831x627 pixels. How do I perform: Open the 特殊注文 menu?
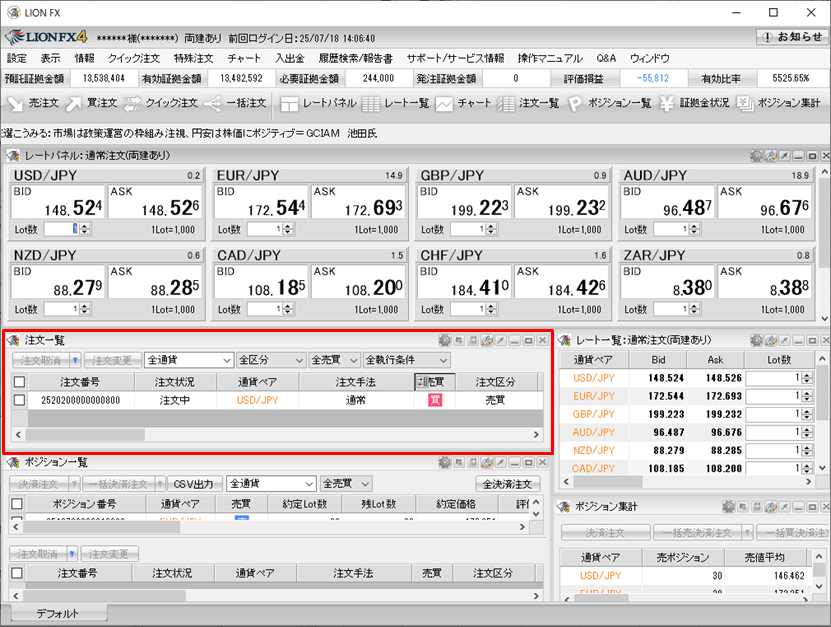193,59
